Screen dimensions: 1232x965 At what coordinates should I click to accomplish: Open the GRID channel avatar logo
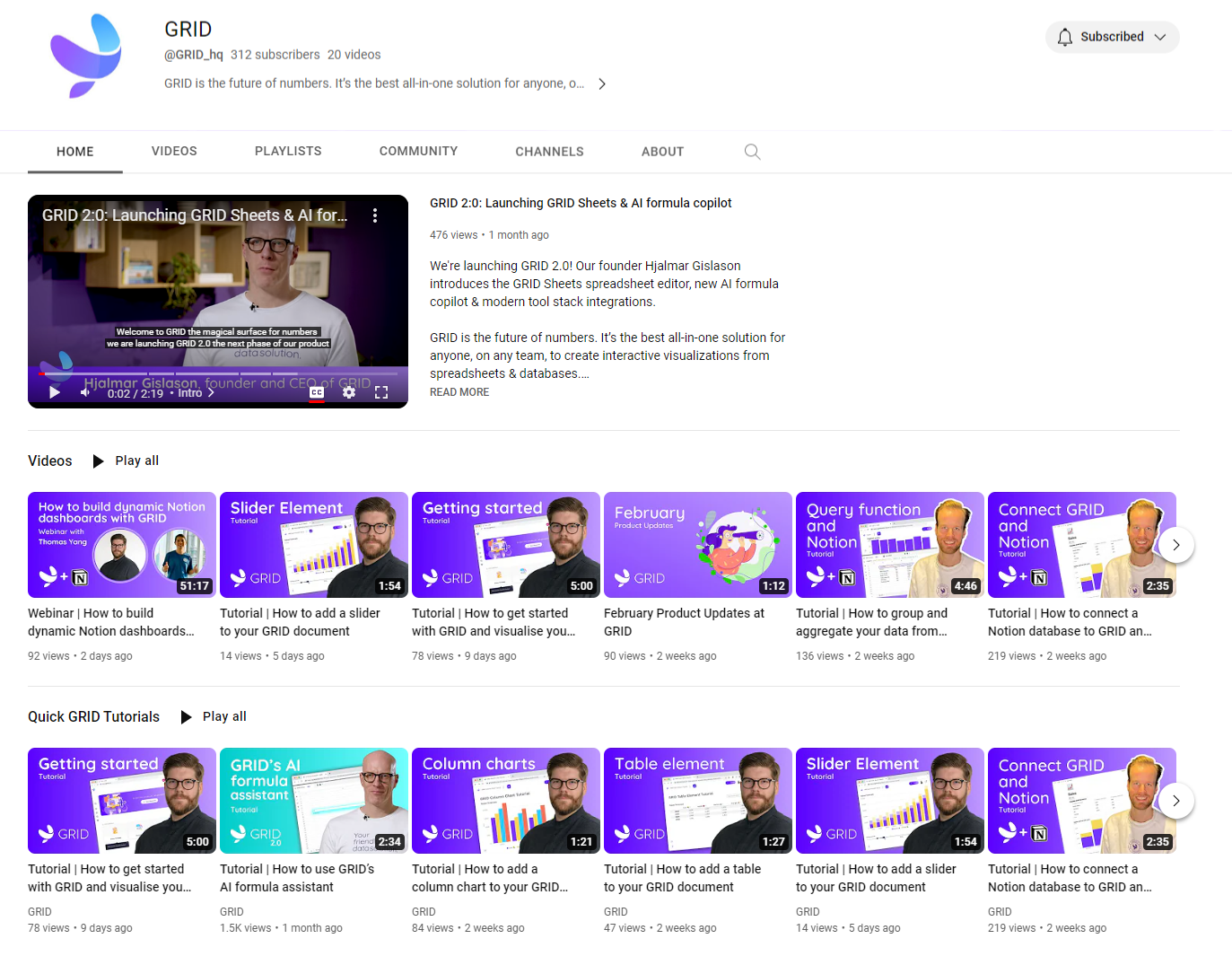point(86,56)
